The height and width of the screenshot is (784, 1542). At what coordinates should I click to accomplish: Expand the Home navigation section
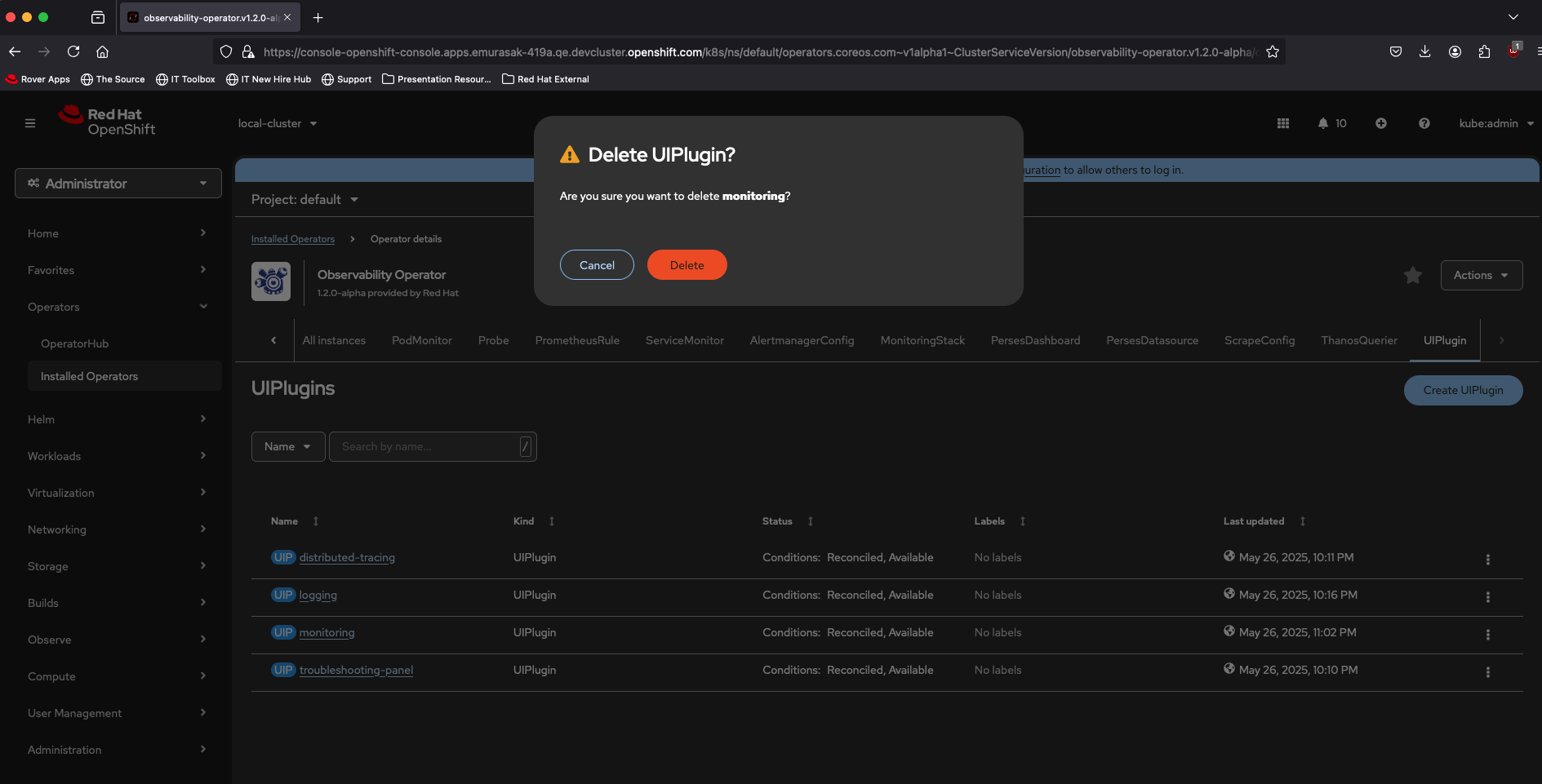point(117,233)
